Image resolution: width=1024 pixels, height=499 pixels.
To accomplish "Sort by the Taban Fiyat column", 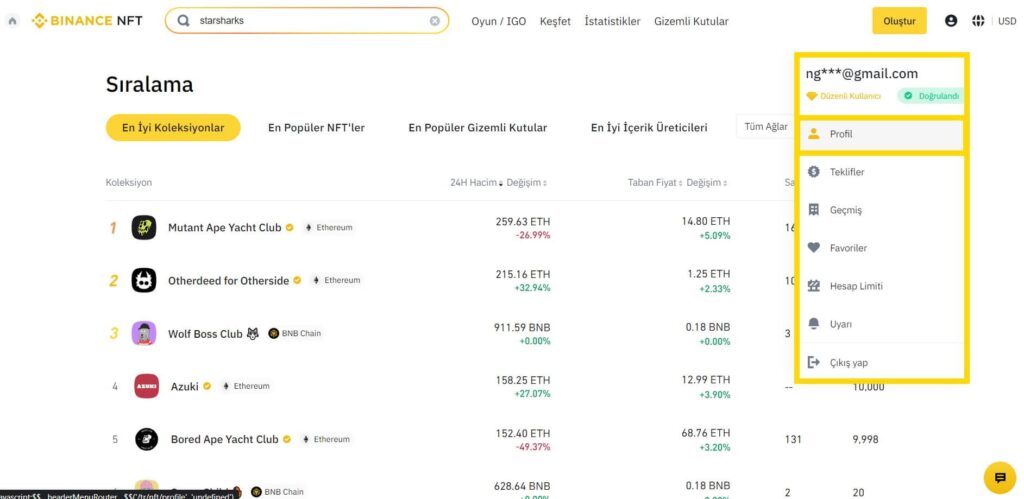I will coord(655,183).
